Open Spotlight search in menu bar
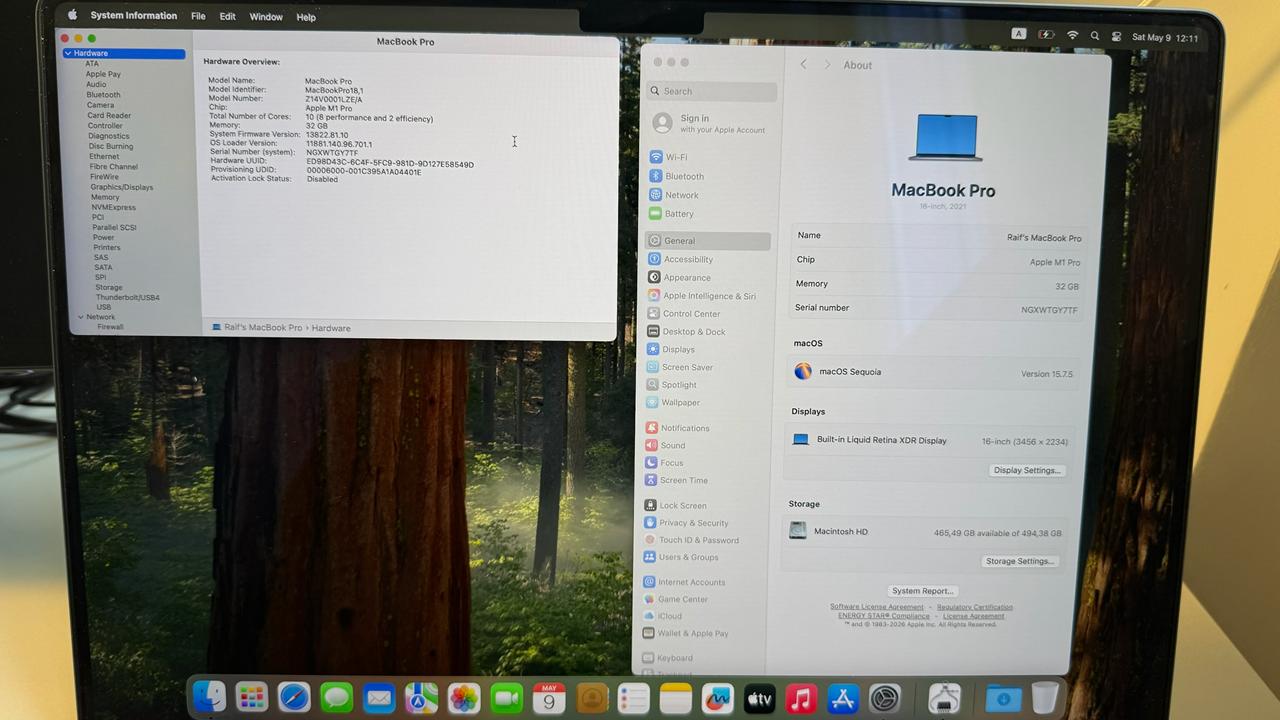Image resolution: width=1280 pixels, height=720 pixels. (1095, 36)
